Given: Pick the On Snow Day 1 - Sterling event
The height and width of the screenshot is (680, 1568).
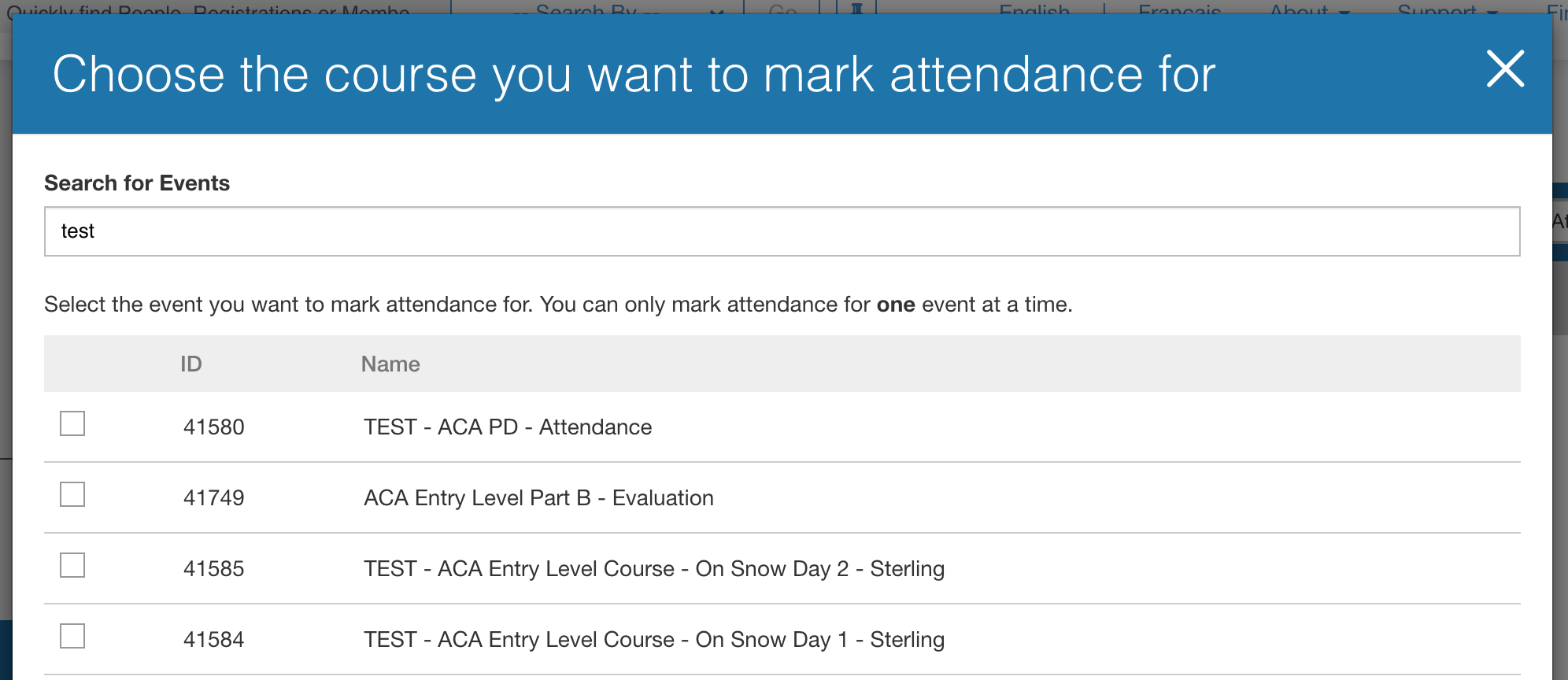Looking at the screenshot, I should [x=653, y=639].
